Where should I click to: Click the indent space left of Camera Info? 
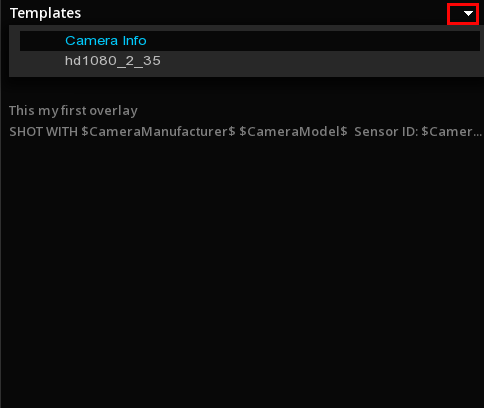[42, 41]
